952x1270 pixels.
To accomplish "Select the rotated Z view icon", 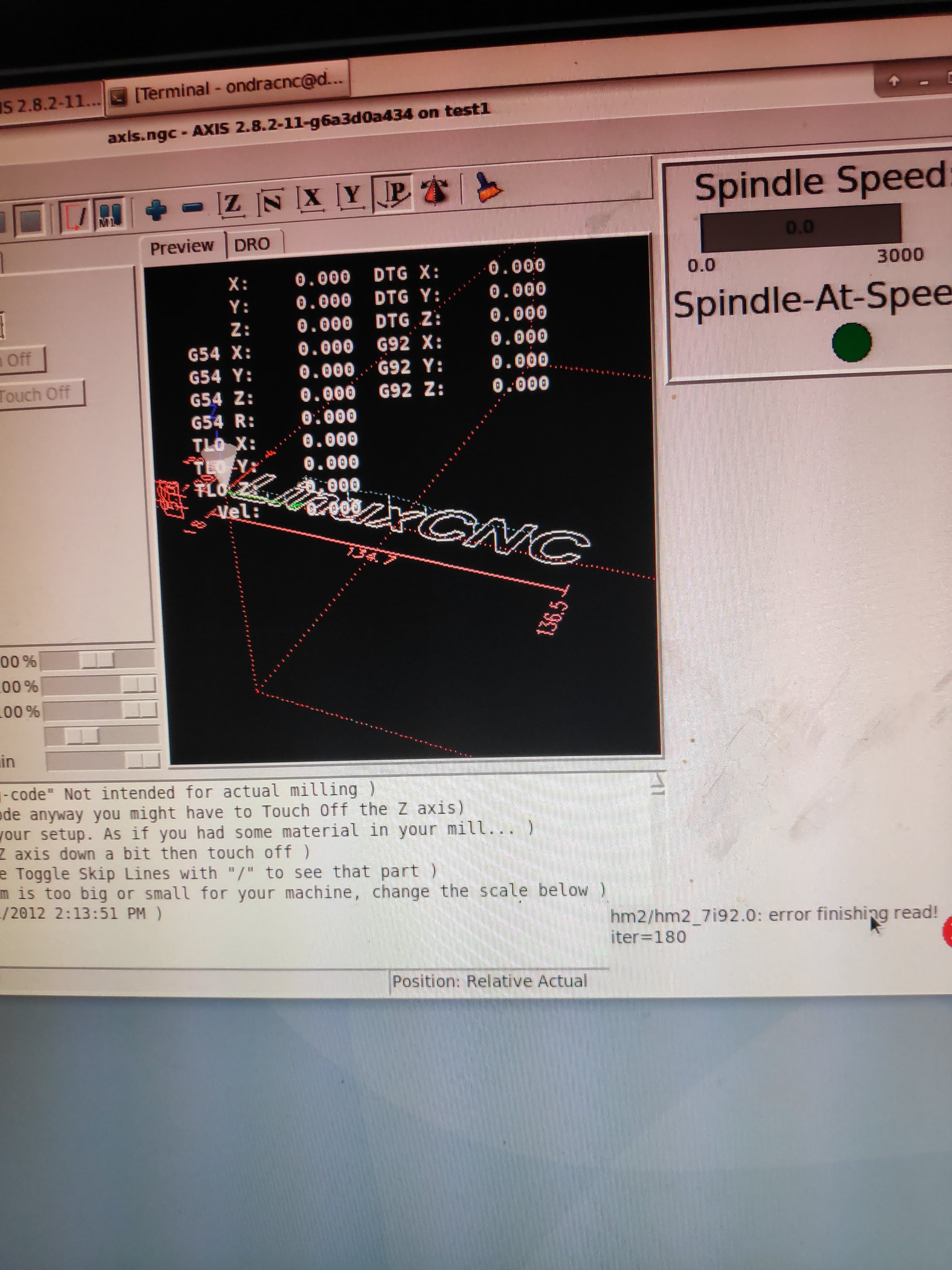I will point(271,202).
